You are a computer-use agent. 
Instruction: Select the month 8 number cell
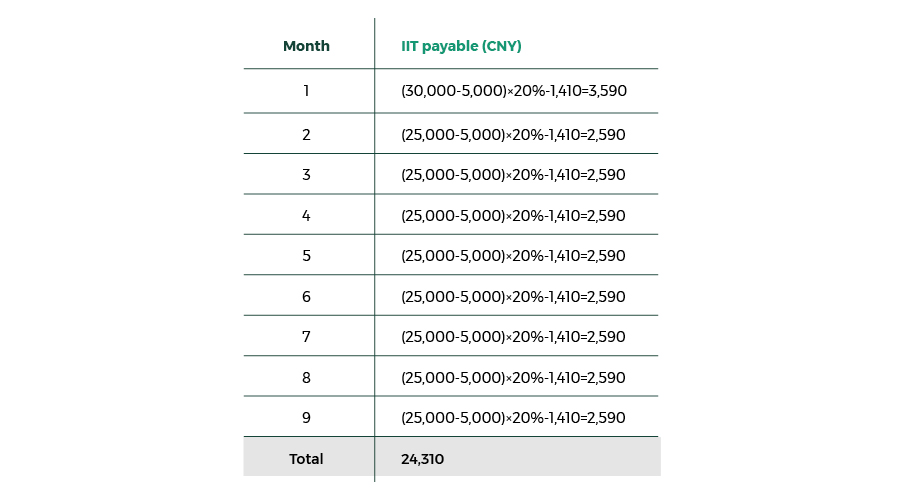306,377
